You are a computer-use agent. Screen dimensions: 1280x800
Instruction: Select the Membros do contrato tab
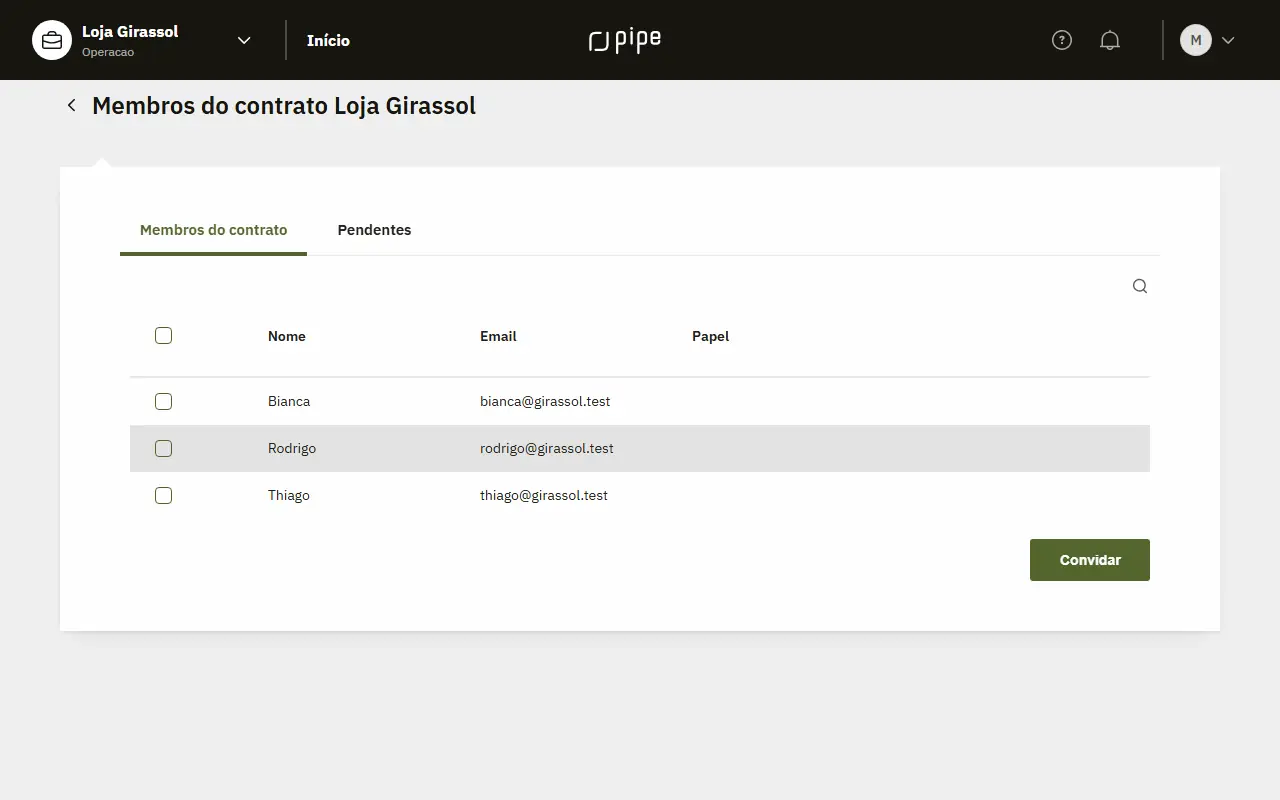point(213,230)
